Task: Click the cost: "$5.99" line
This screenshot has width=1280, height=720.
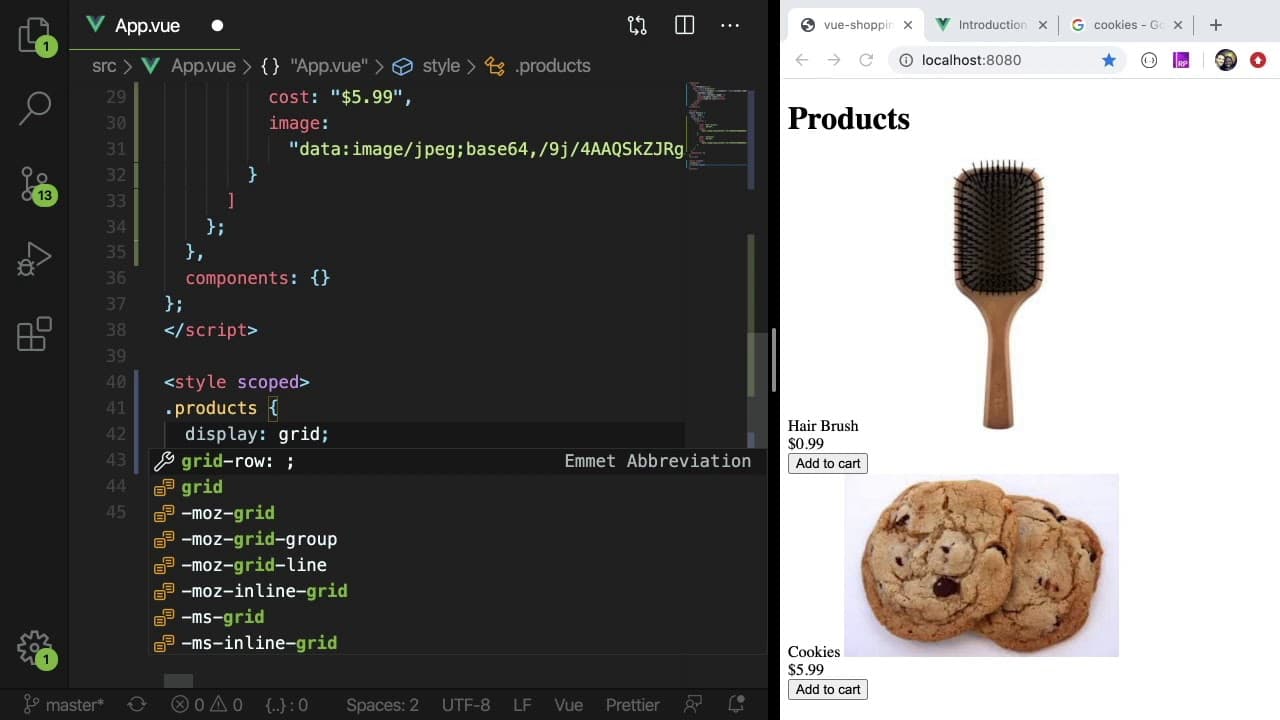Action: tap(340, 98)
